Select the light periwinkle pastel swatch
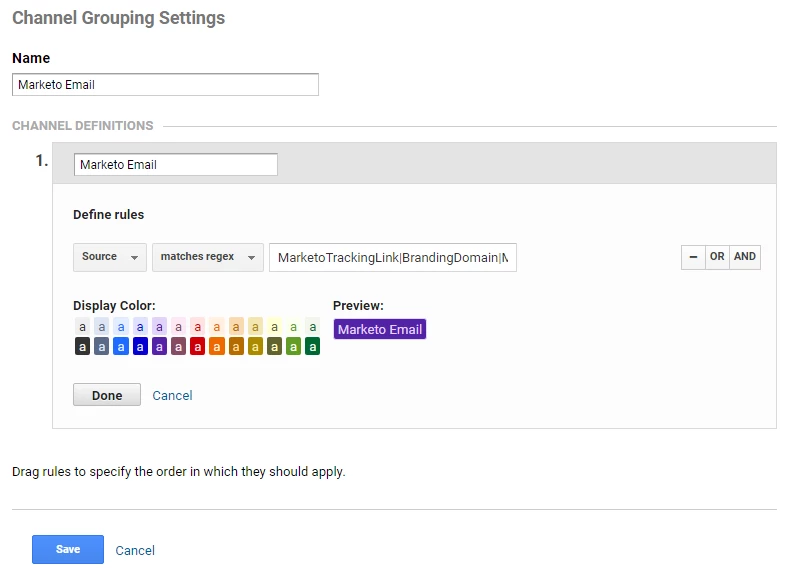Image resolution: width=808 pixels, height=578 pixels. (140, 327)
